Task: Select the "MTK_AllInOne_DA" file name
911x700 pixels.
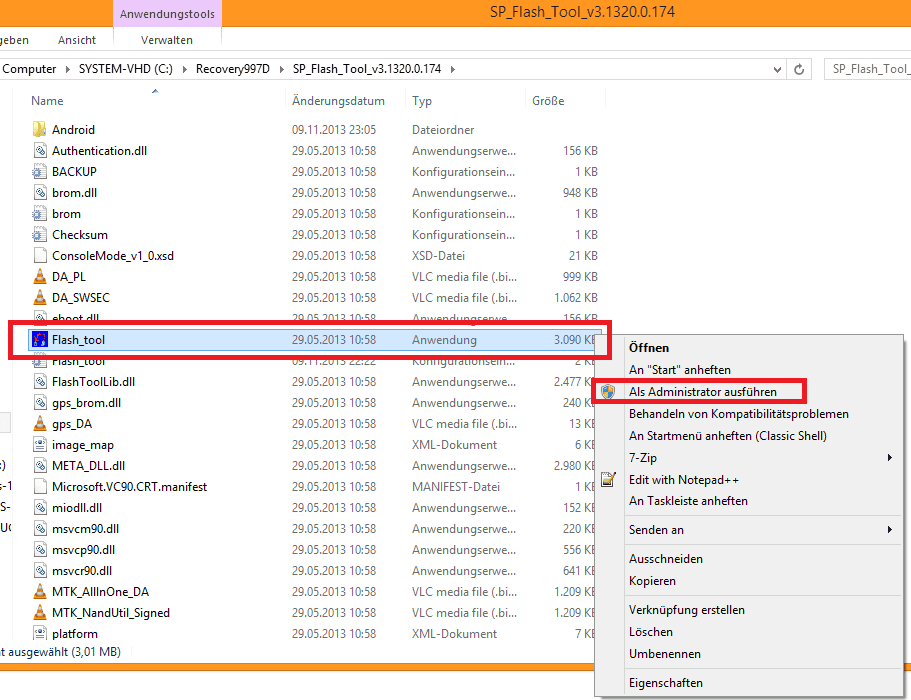Action: (101, 591)
